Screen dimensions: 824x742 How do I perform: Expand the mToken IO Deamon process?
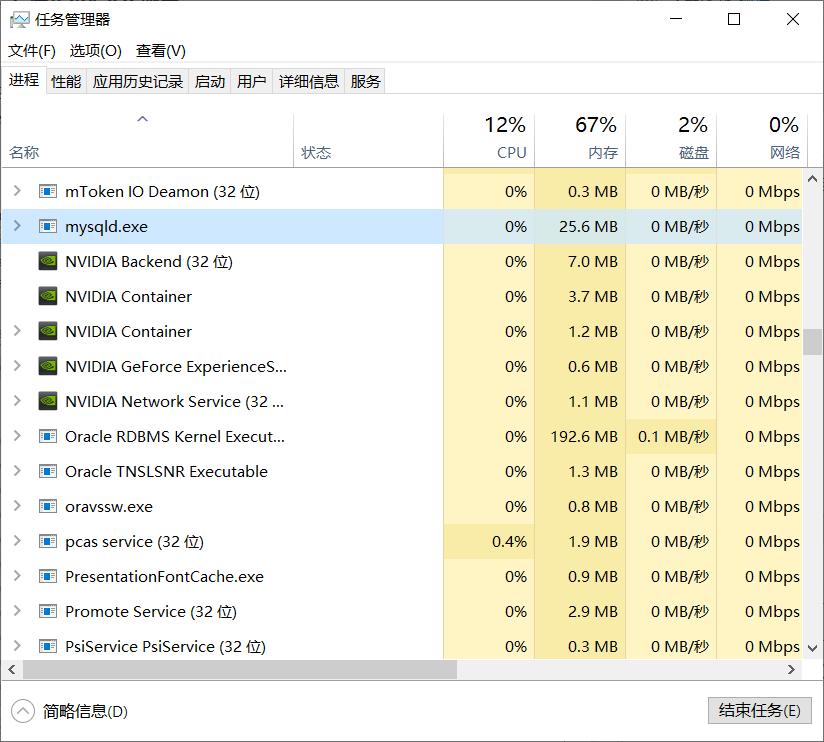[17, 191]
